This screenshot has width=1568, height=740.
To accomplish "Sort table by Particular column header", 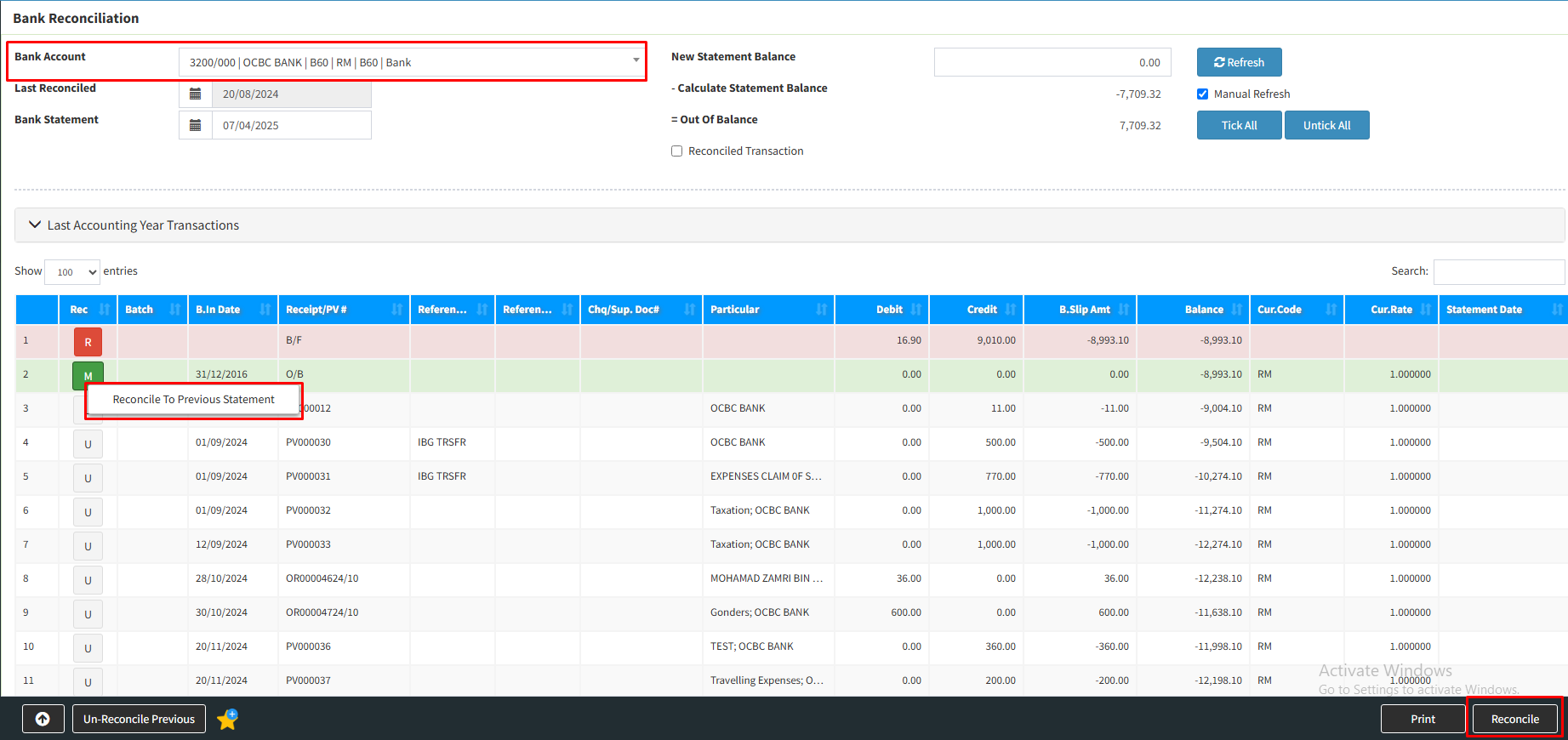I will [735, 310].
